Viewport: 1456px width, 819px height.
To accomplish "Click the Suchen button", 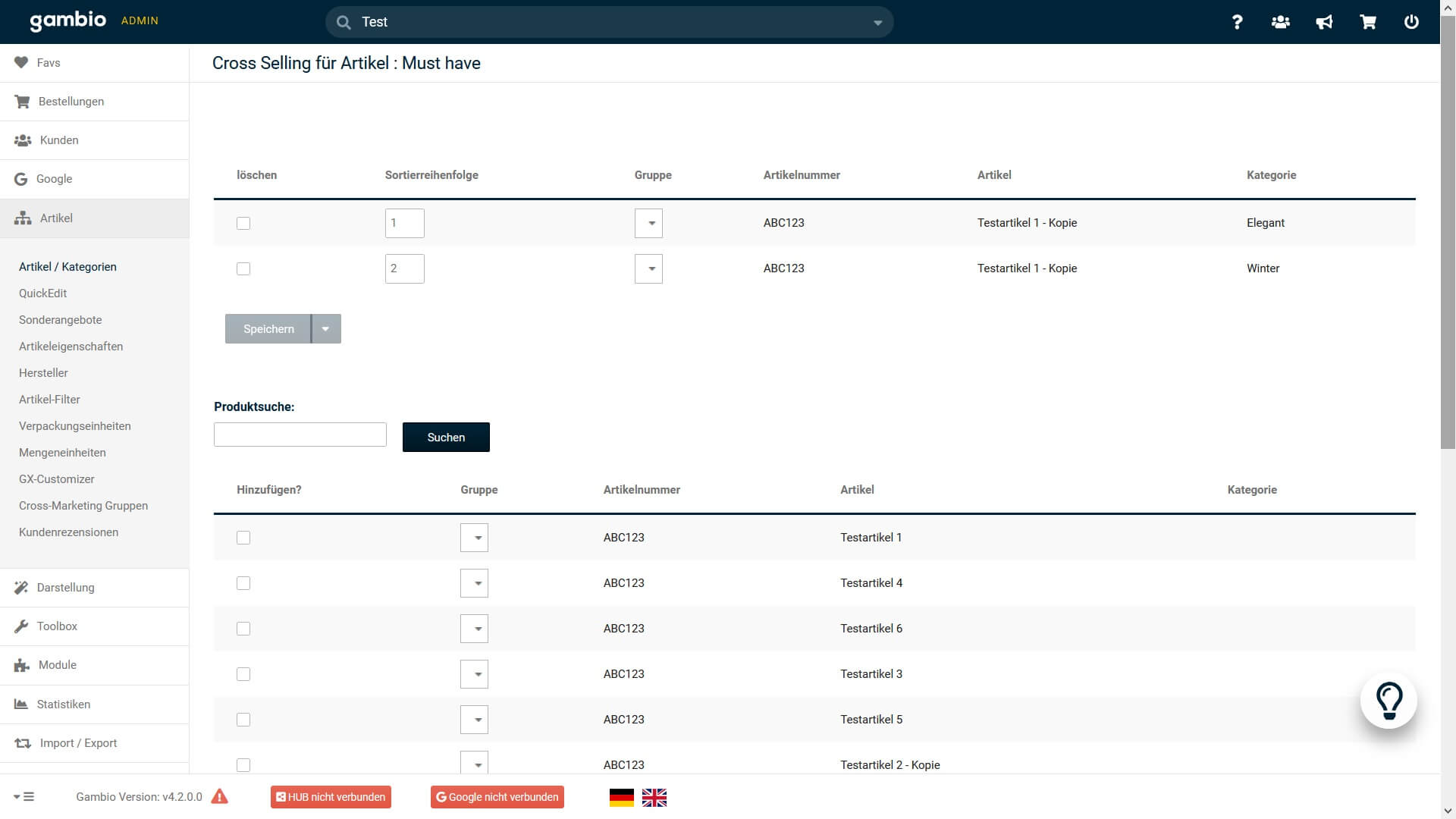I will 446,438.
